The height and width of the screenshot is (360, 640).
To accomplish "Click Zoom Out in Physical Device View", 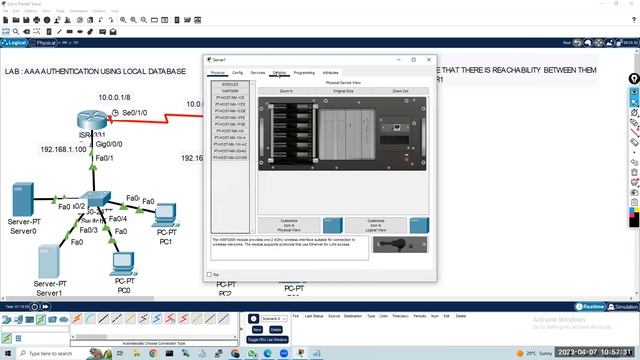I will [400, 91].
